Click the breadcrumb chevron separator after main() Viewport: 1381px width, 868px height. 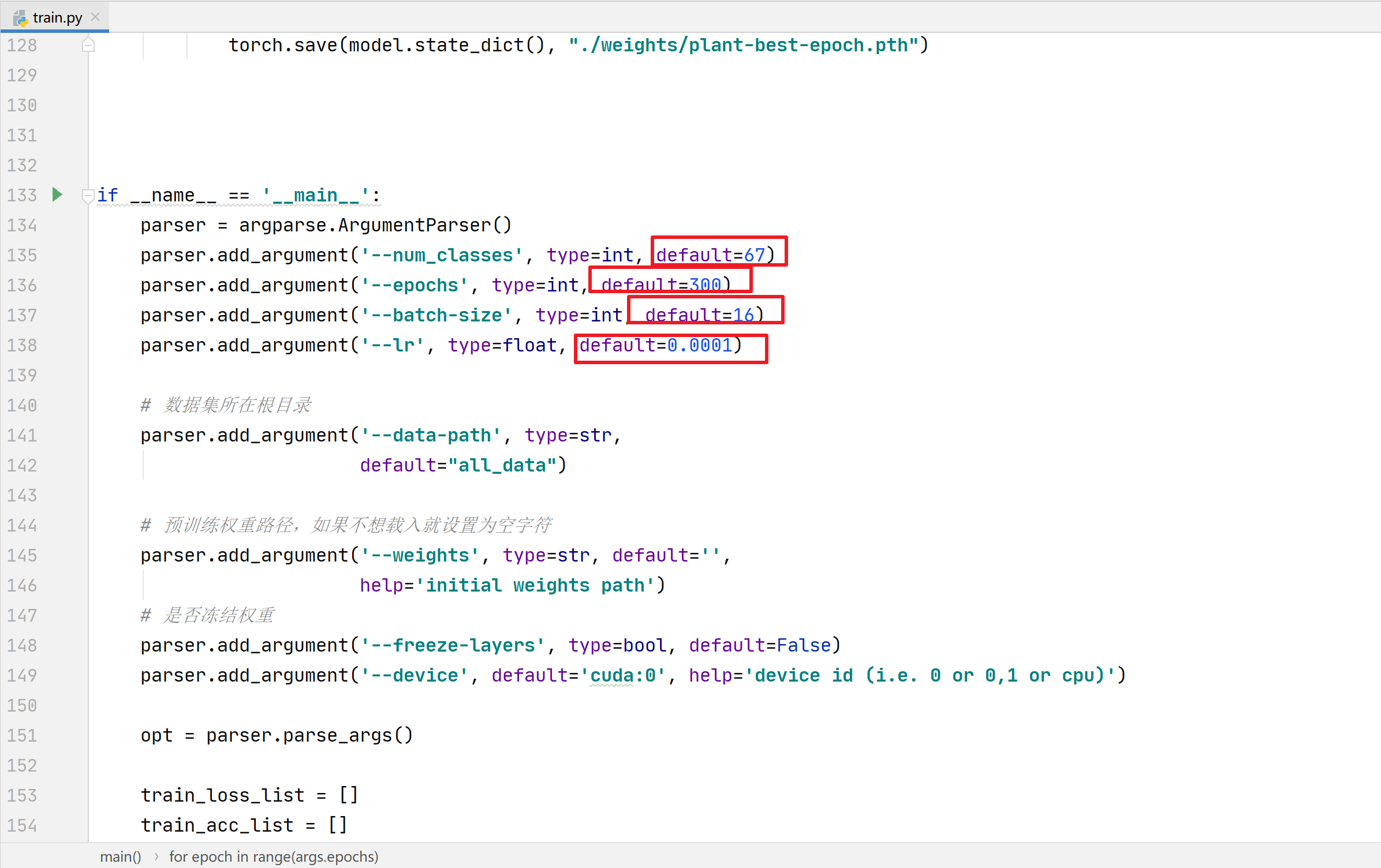pos(156,856)
